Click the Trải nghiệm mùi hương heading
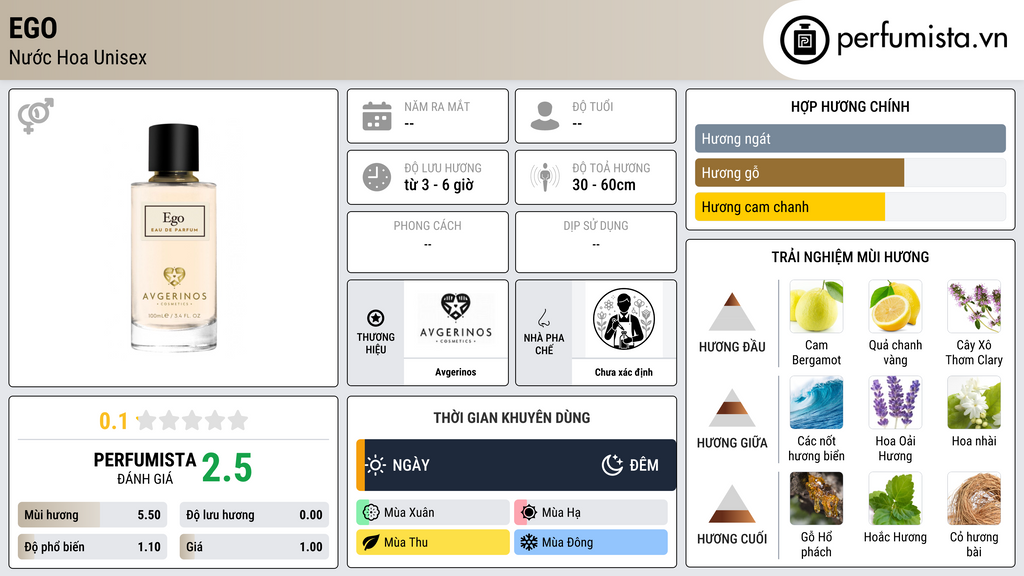This screenshot has height=576, width=1024. click(x=850, y=257)
